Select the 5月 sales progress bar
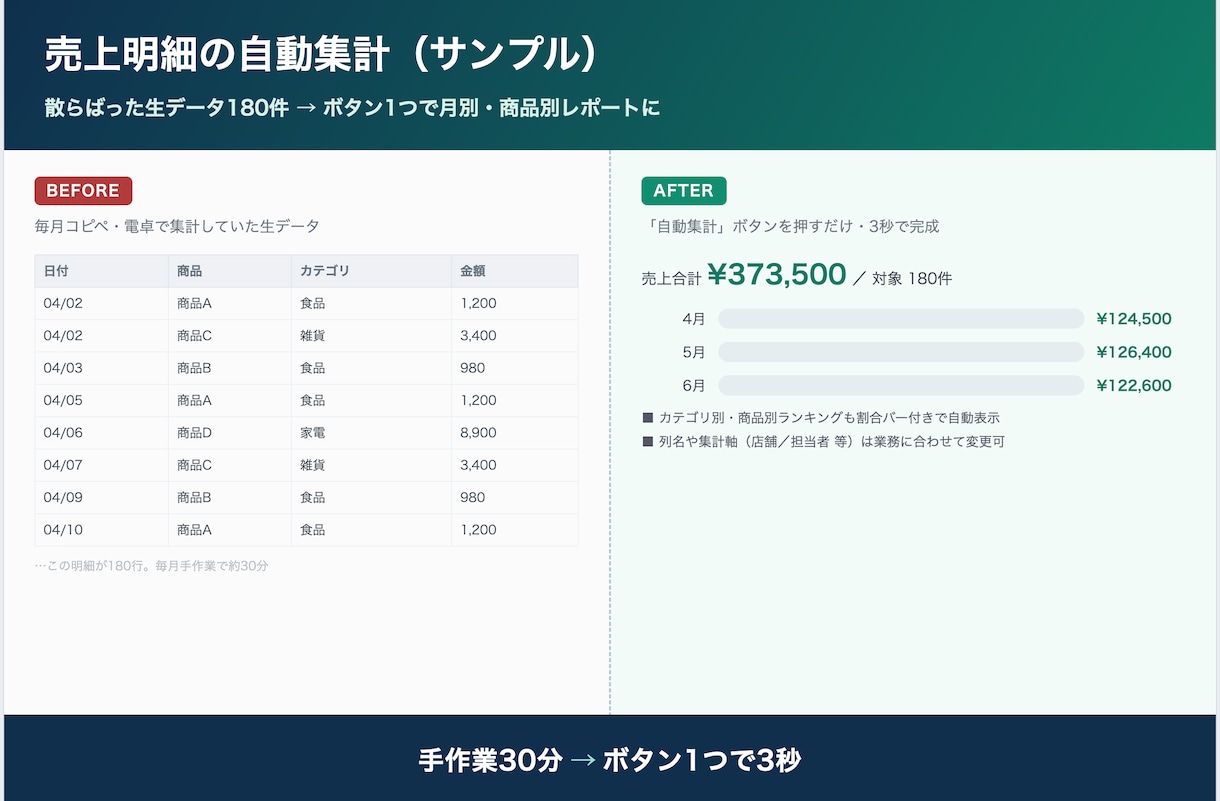The height and width of the screenshot is (801, 1220). click(901, 352)
